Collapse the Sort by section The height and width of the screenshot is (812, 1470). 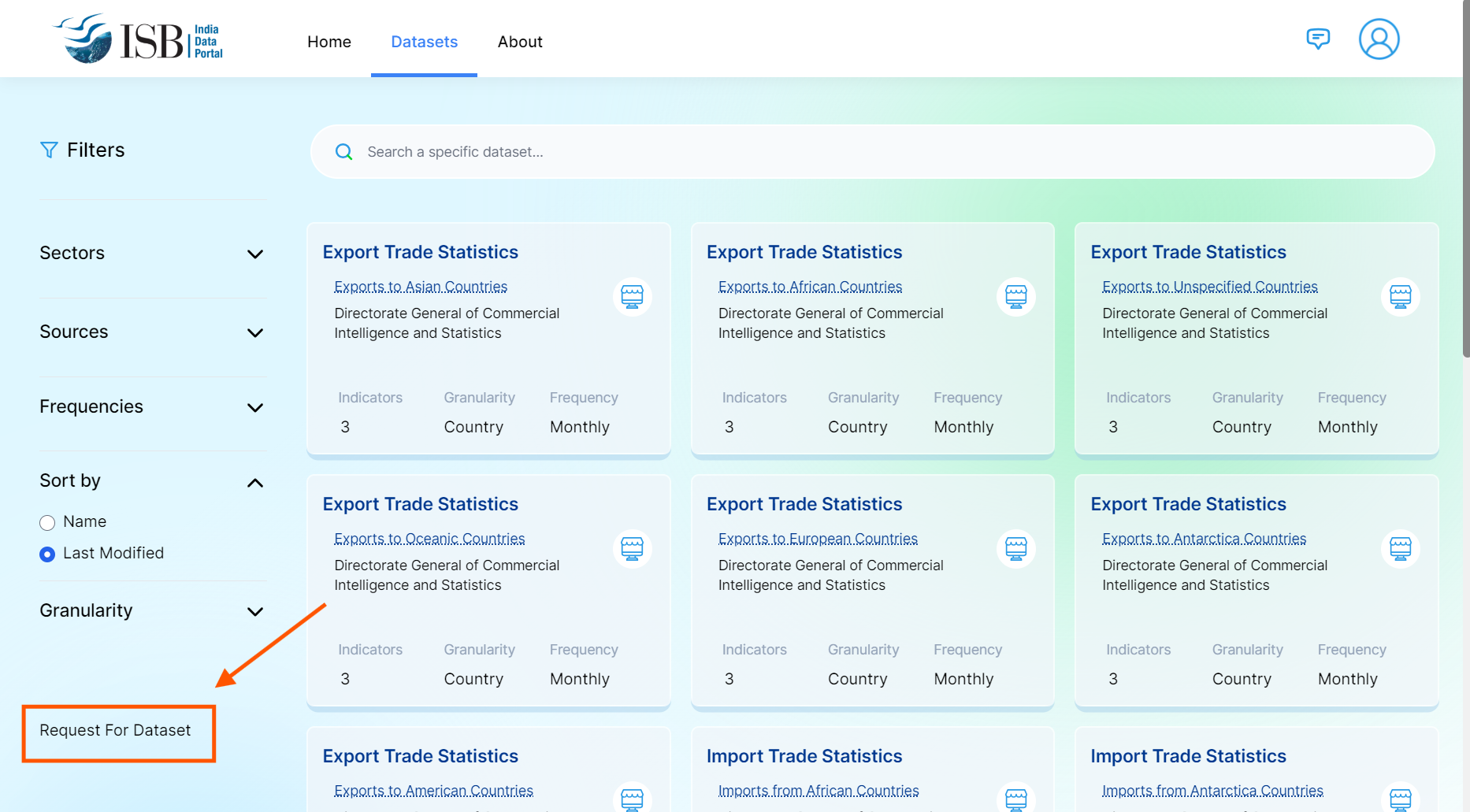tap(254, 482)
